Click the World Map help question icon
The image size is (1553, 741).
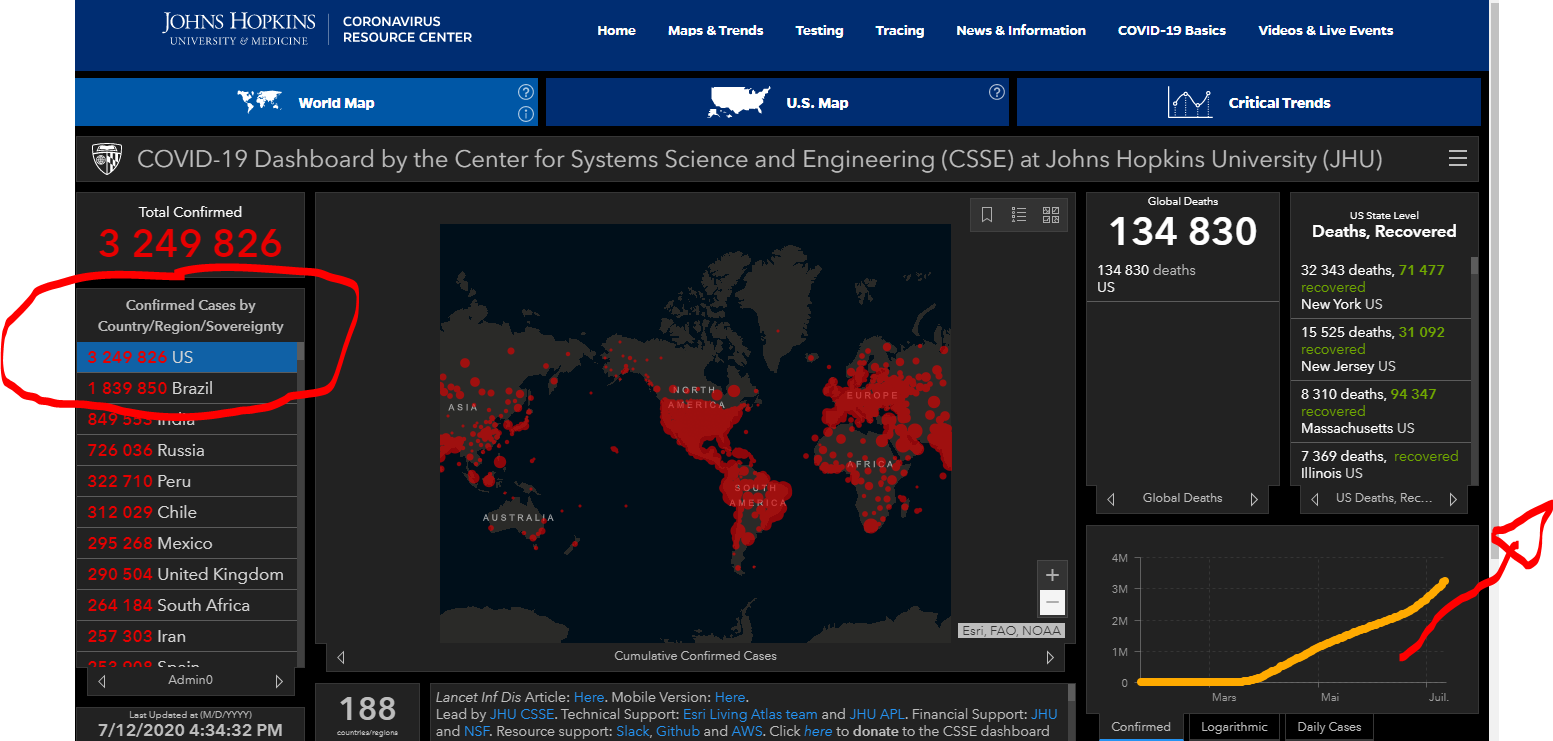click(x=526, y=92)
